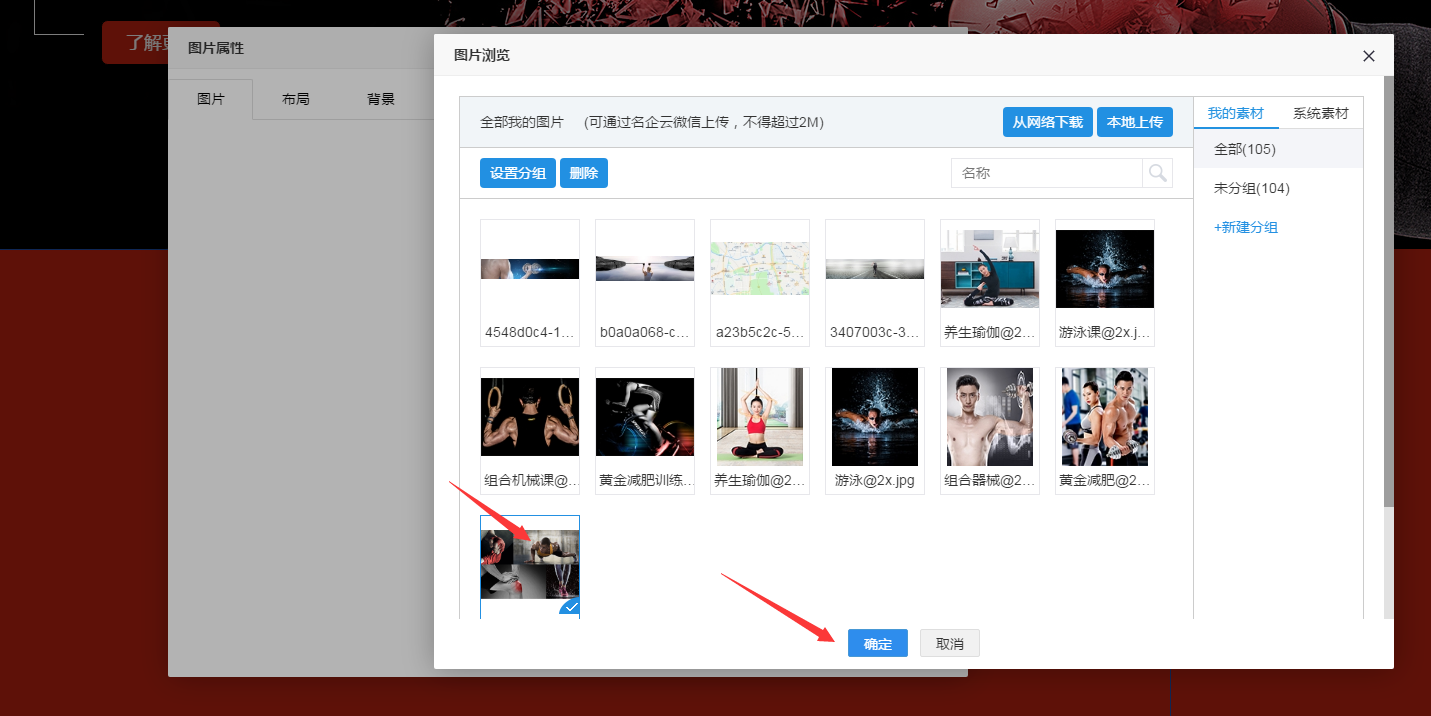Viewport: 1431px width, 716px height.
Task: Focus the 名称 search field
Action: click(1046, 173)
